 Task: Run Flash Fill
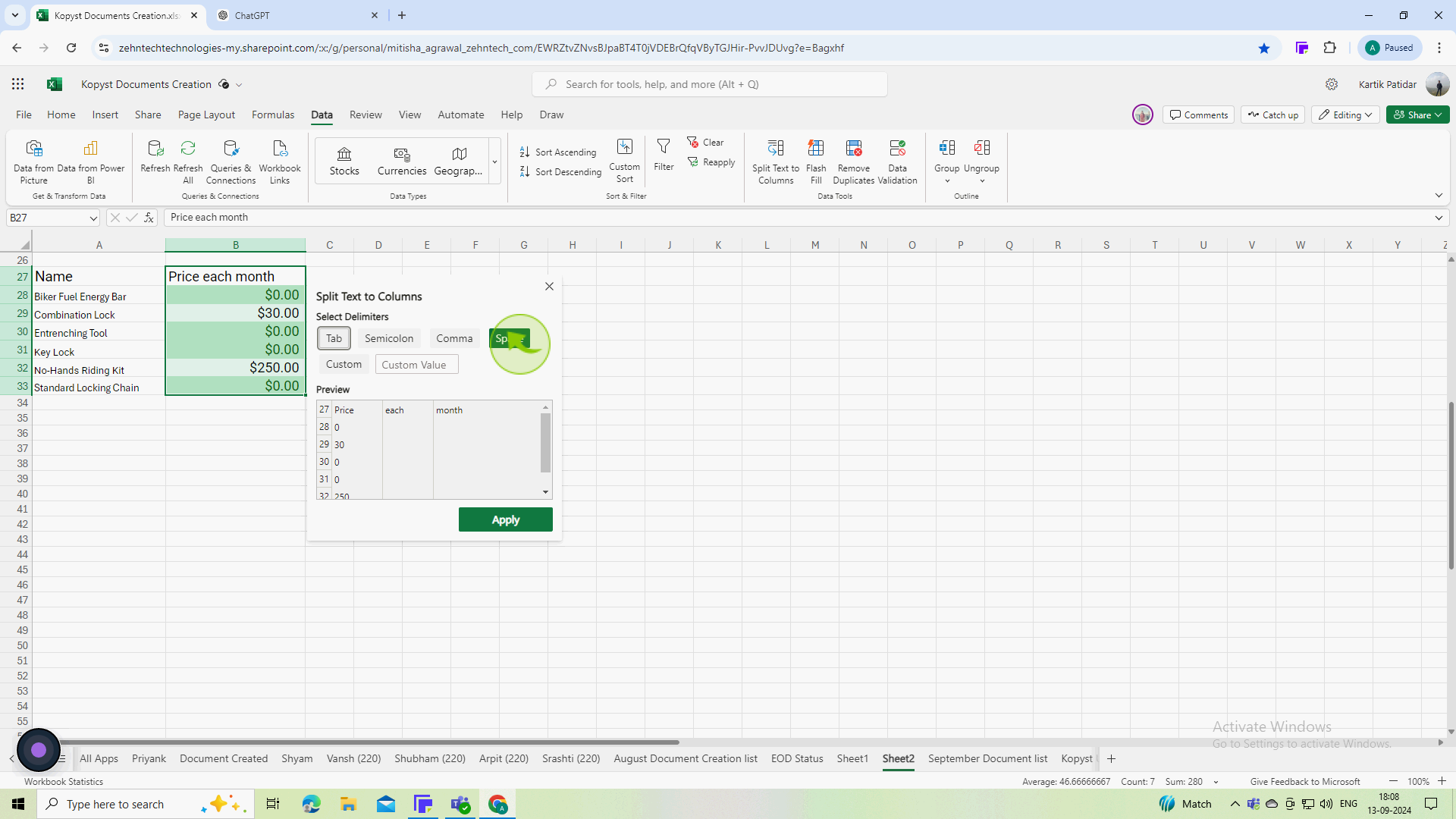pos(816,162)
